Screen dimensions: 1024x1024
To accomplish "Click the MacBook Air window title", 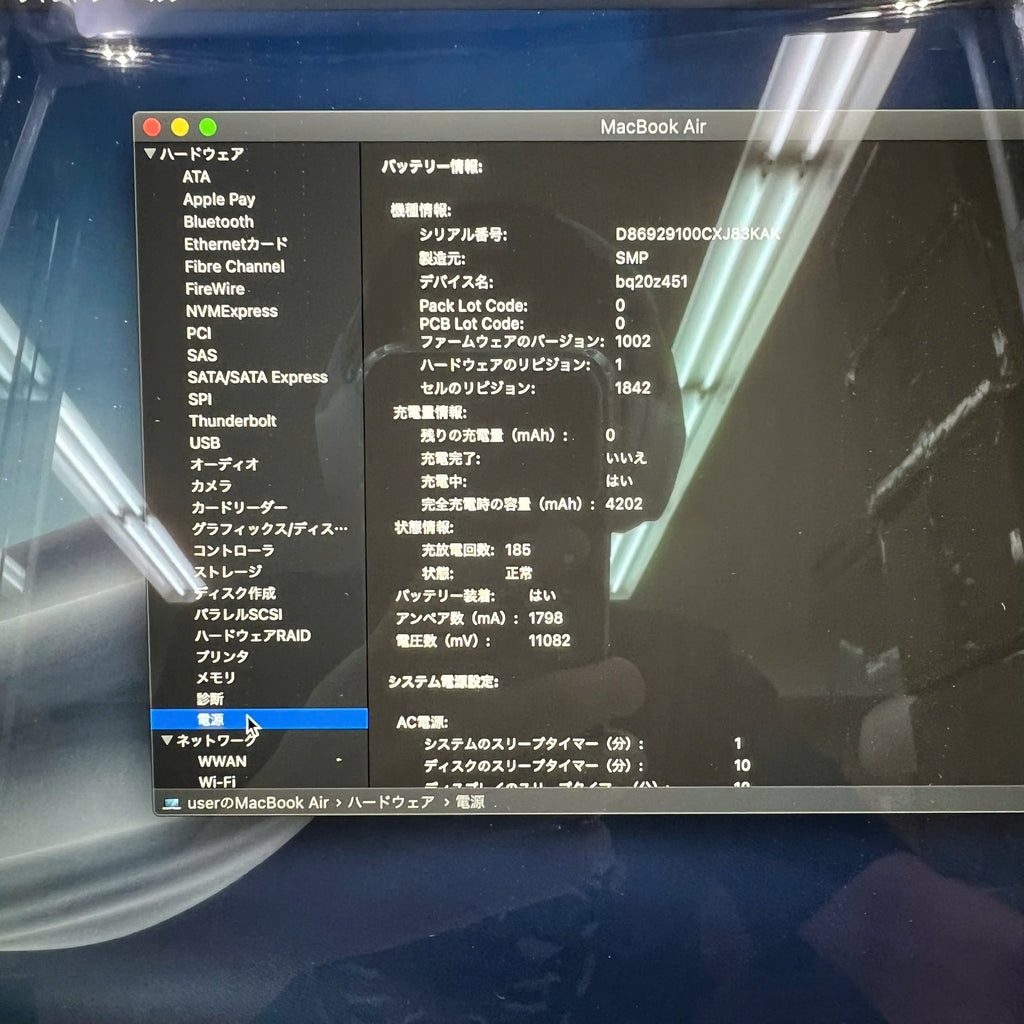I will pyautogui.click(x=653, y=127).
